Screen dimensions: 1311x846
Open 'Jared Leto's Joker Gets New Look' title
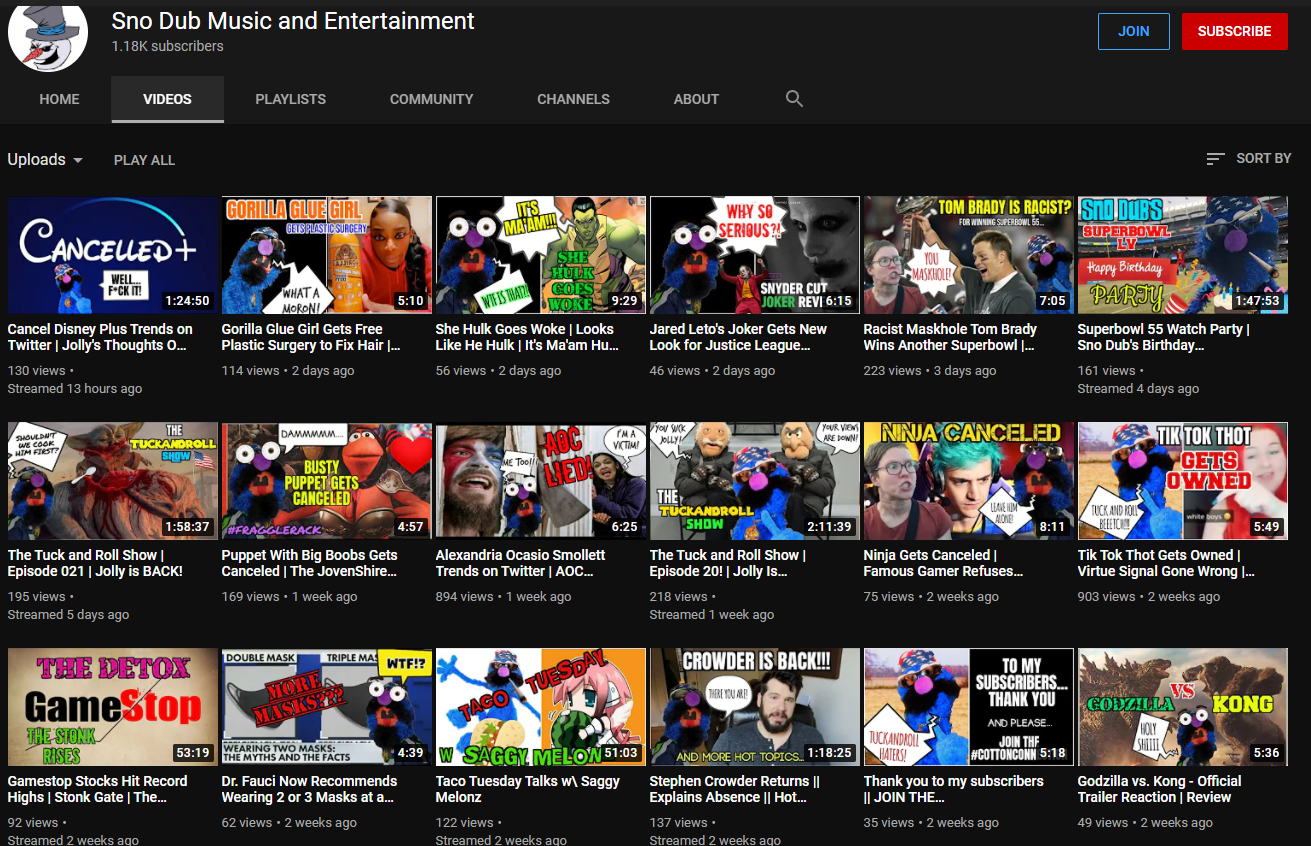(739, 337)
